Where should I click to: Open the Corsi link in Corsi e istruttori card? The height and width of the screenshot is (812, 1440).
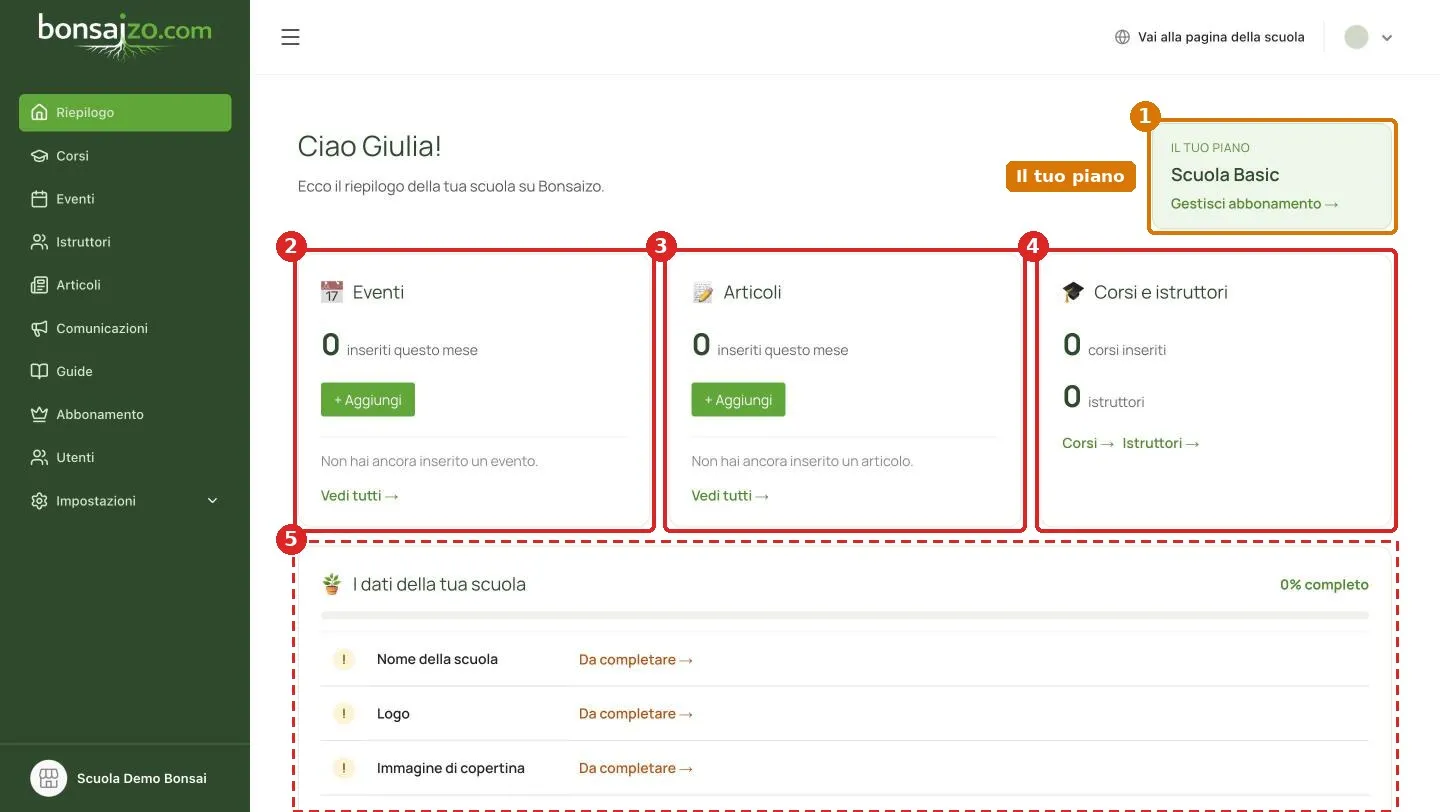1088,443
